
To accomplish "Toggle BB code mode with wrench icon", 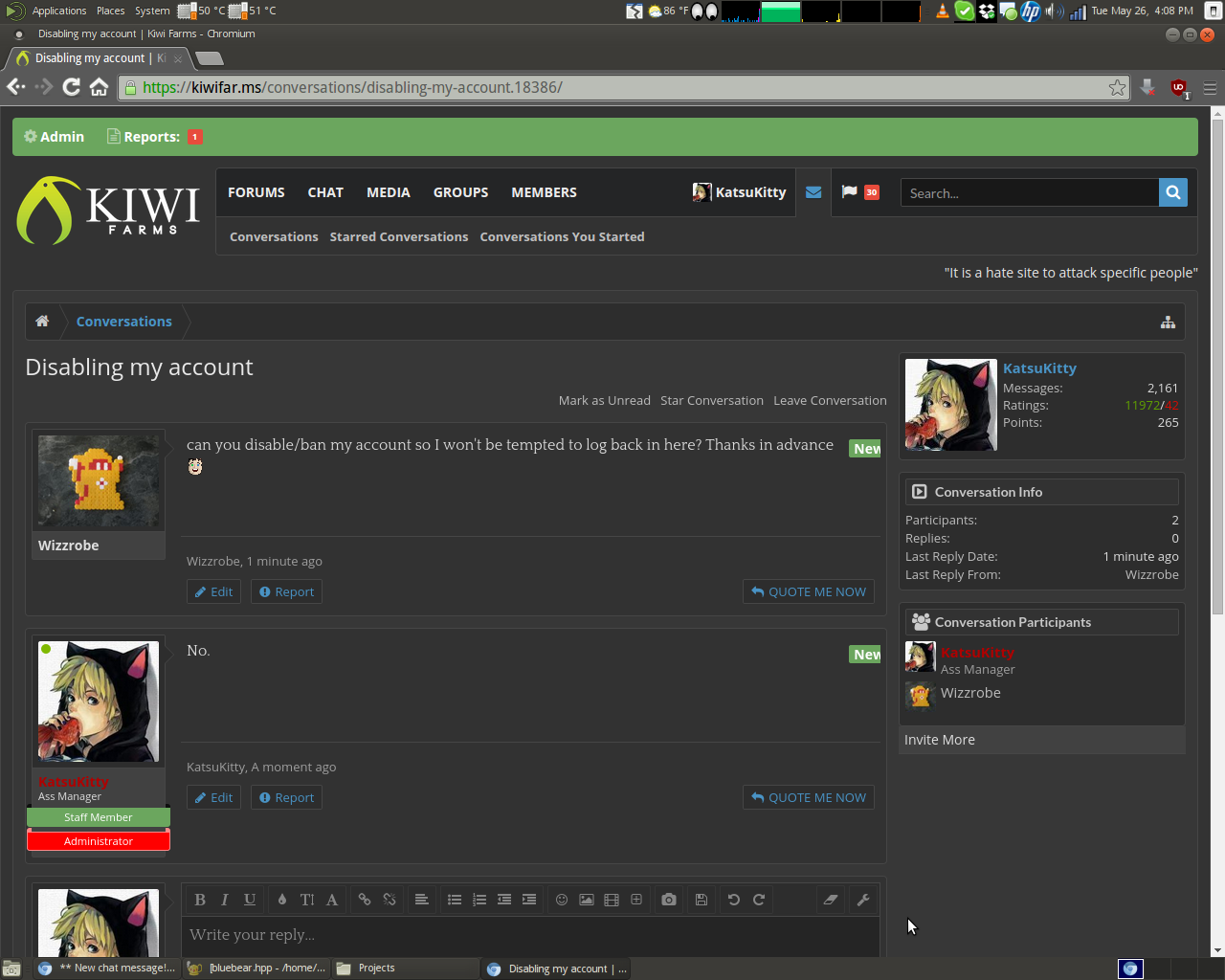I will pos(863,900).
